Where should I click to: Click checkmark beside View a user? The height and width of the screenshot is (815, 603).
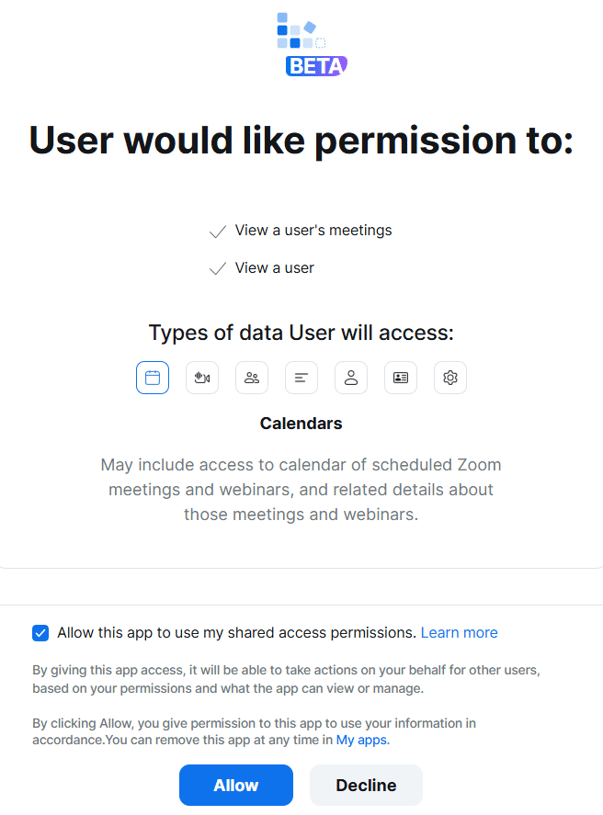pos(217,269)
